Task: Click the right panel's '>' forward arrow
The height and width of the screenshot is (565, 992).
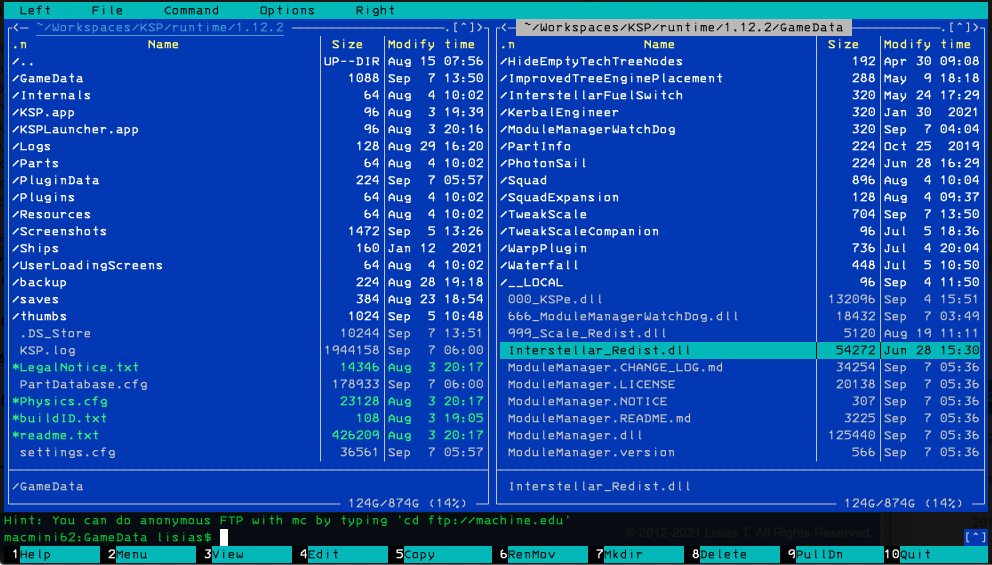Action: (976, 27)
